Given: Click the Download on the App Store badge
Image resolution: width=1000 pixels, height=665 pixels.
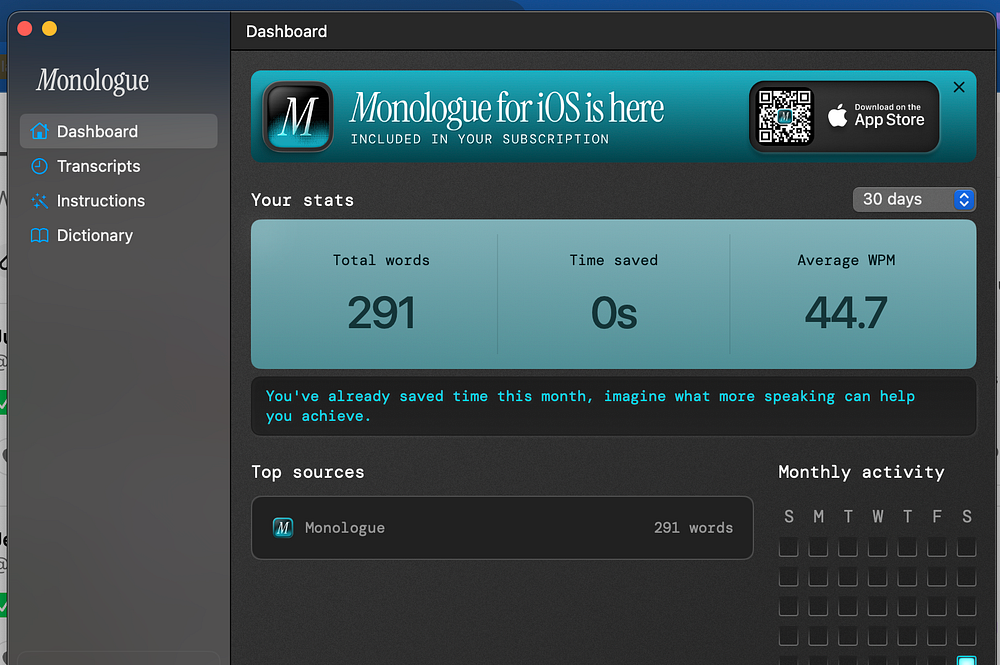Looking at the screenshot, I should (844, 117).
